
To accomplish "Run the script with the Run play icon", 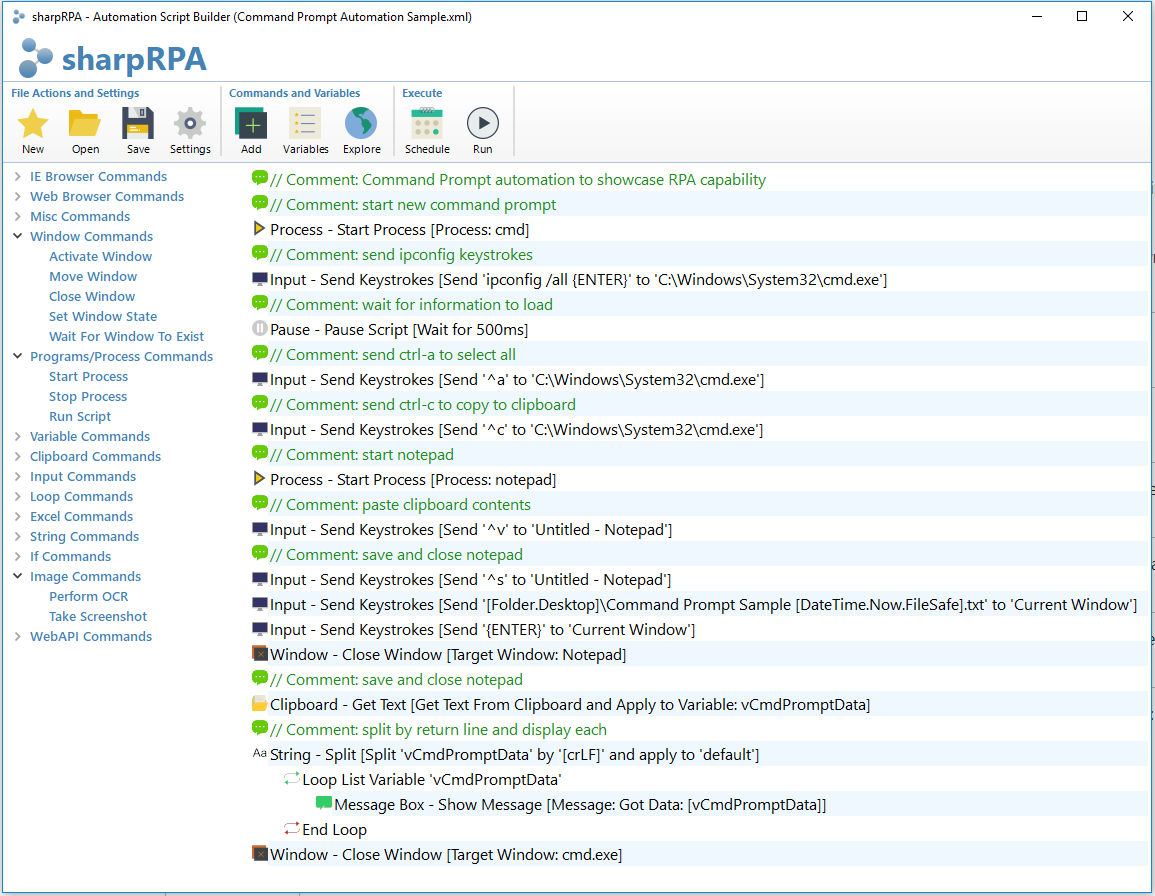I will 482,124.
